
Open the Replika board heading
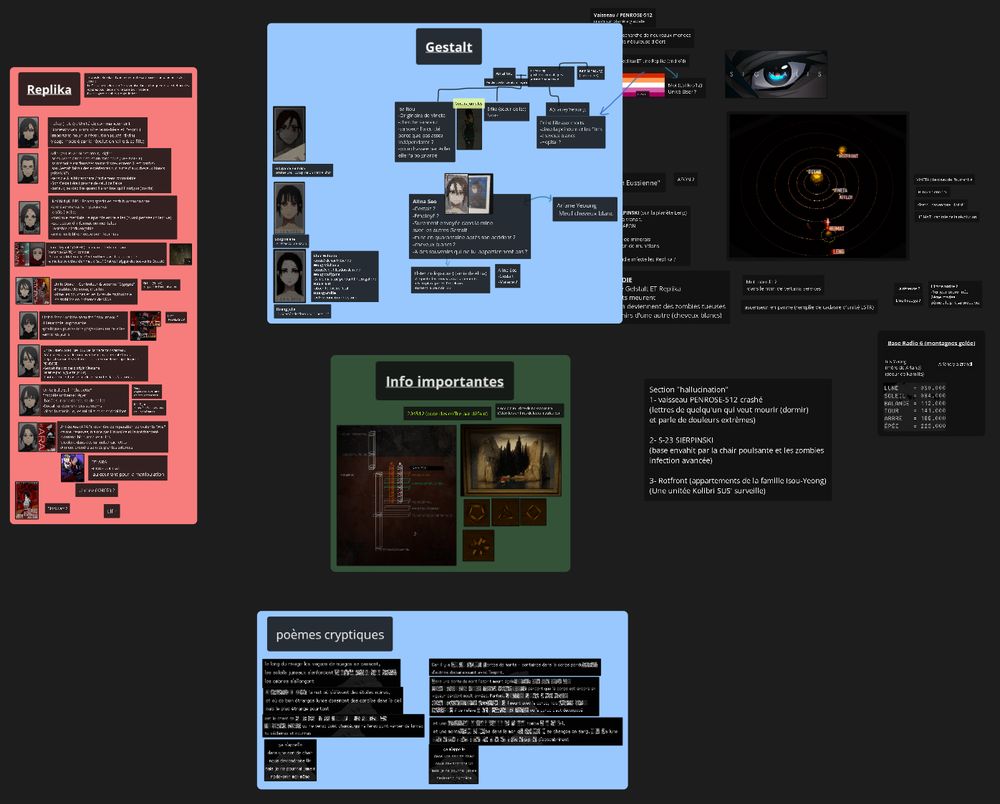[49, 89]
